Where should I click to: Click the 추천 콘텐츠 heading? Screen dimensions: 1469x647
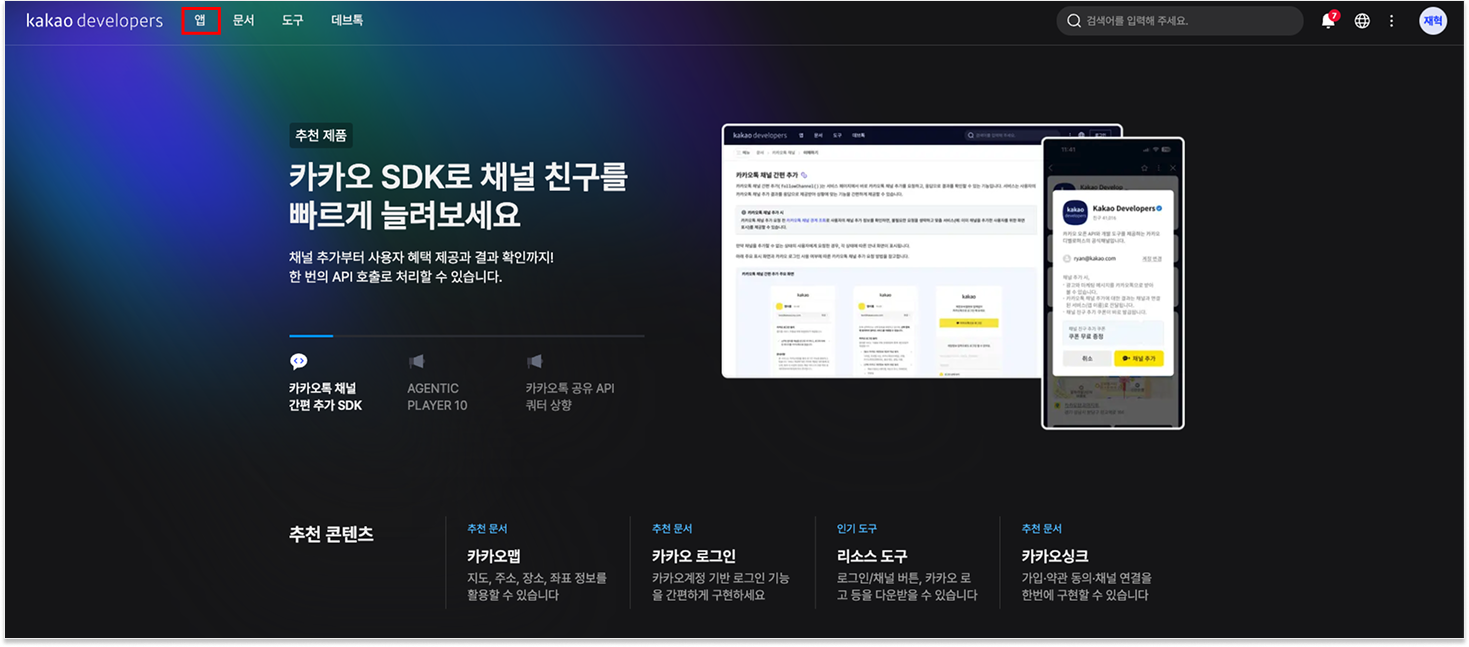pyautogui.click(x=331, y=534)
